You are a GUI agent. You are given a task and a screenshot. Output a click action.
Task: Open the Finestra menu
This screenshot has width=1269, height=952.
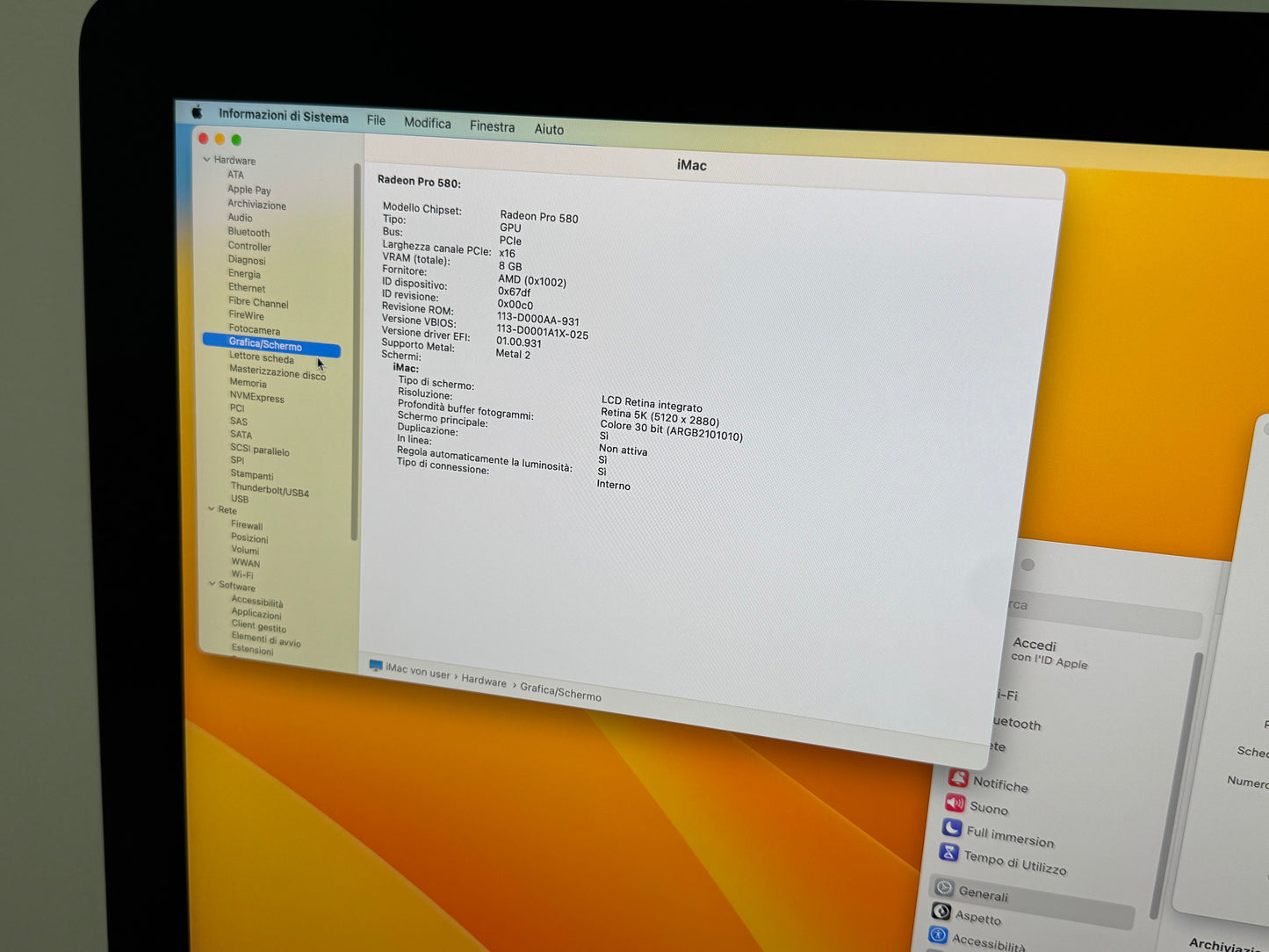492,126
